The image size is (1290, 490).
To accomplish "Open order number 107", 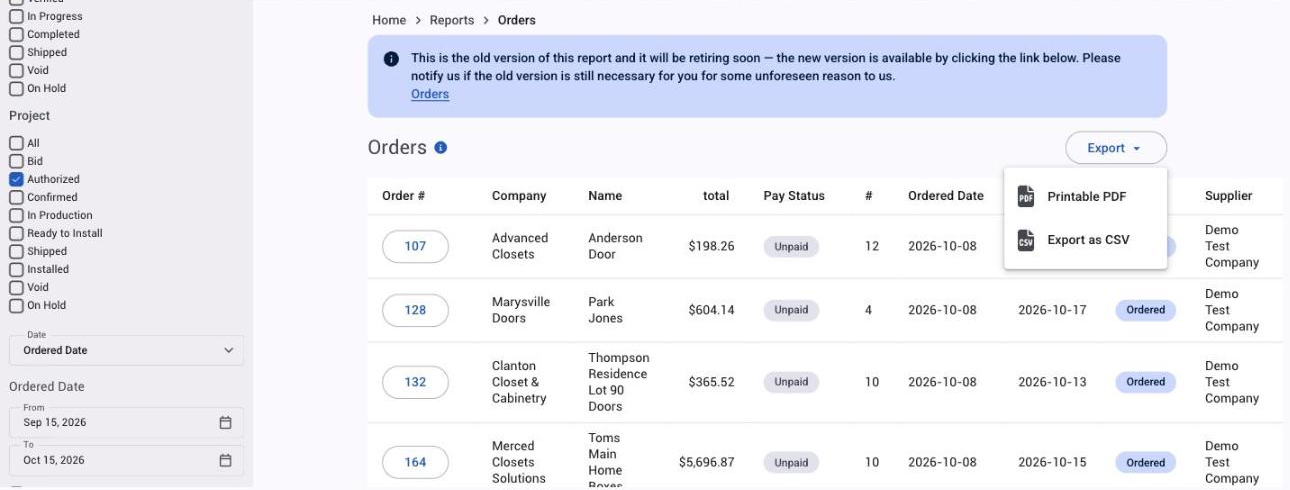I will pos(415,246).
